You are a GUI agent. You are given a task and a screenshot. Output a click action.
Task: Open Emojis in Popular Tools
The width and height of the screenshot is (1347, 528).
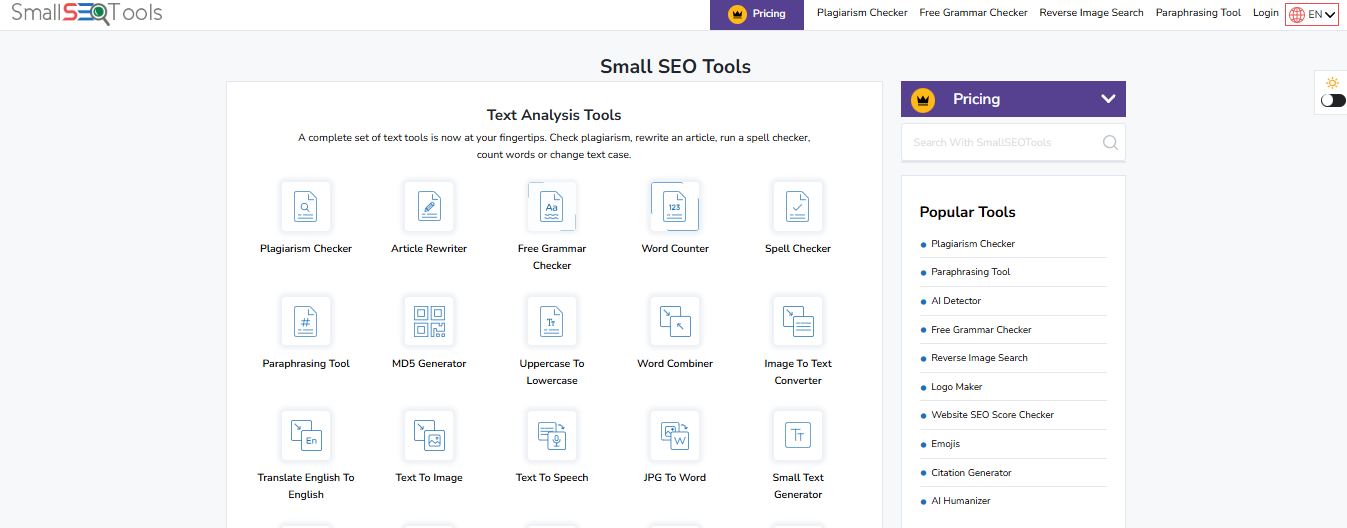pyautogui.click(x=945, y=444)
